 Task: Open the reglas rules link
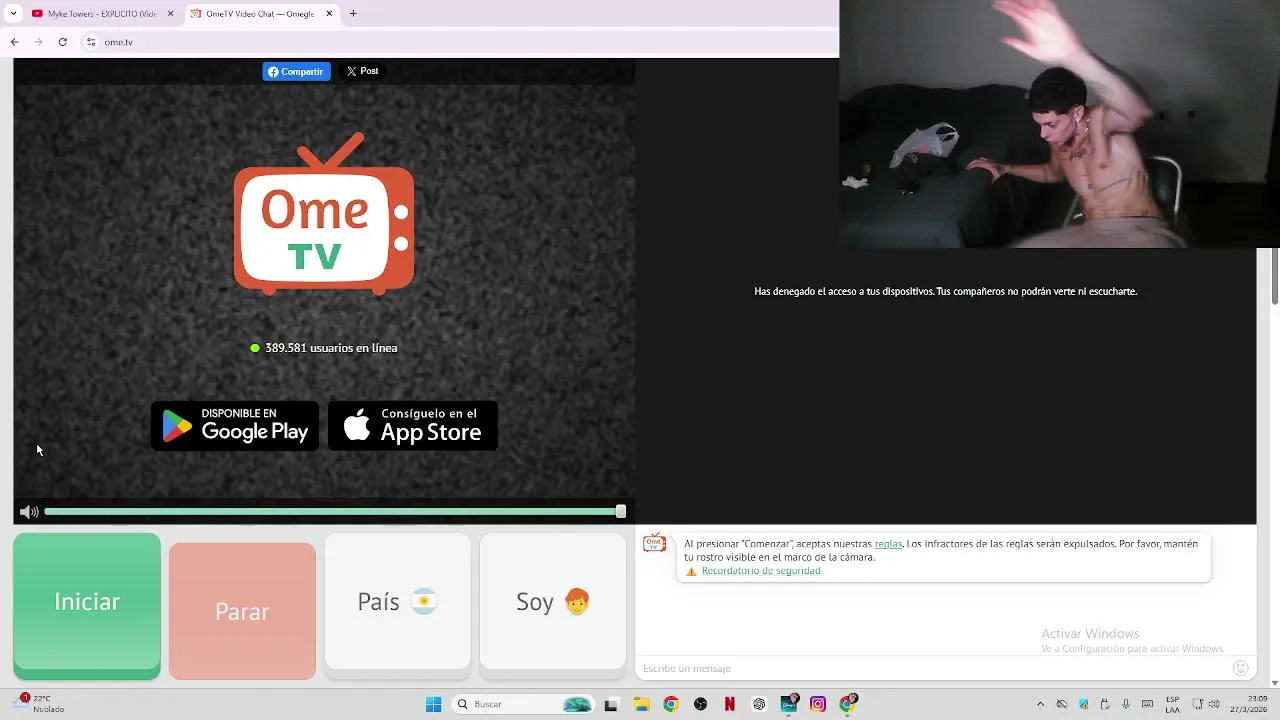click(888, 544)
